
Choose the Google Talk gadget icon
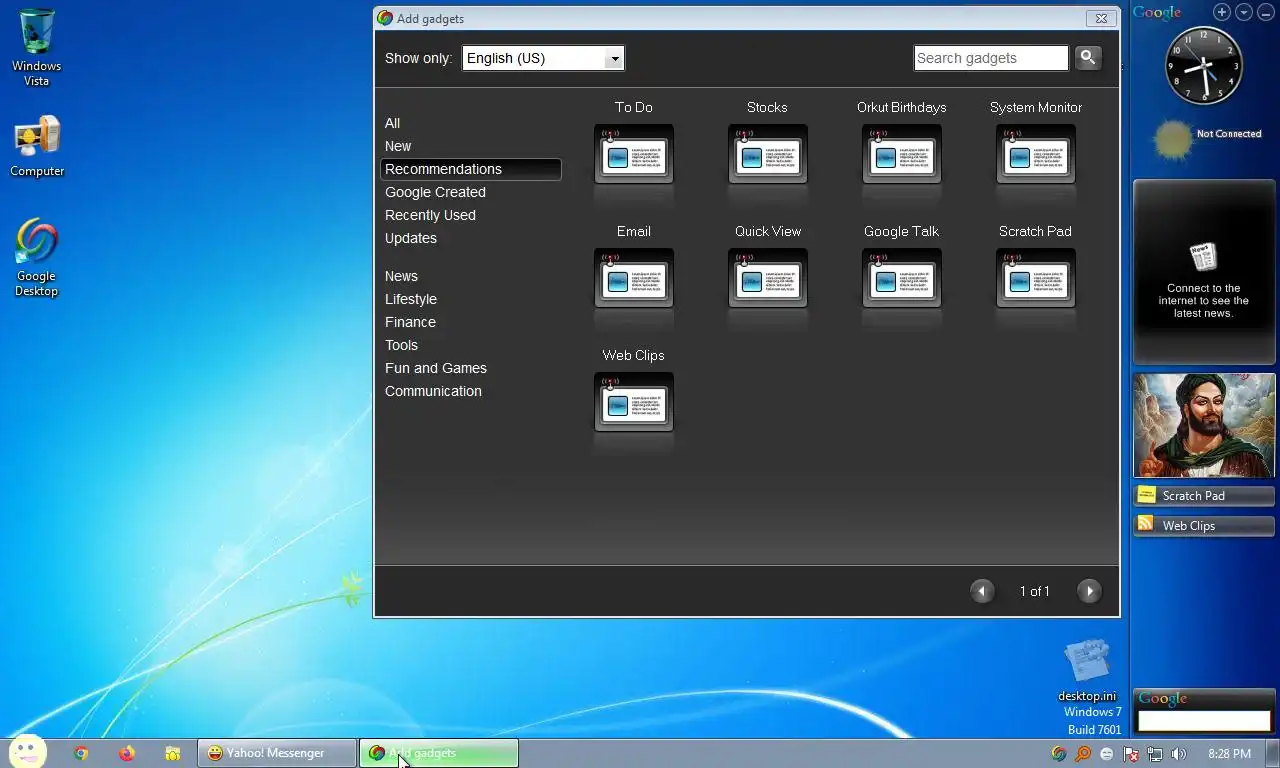click(901, 278)
